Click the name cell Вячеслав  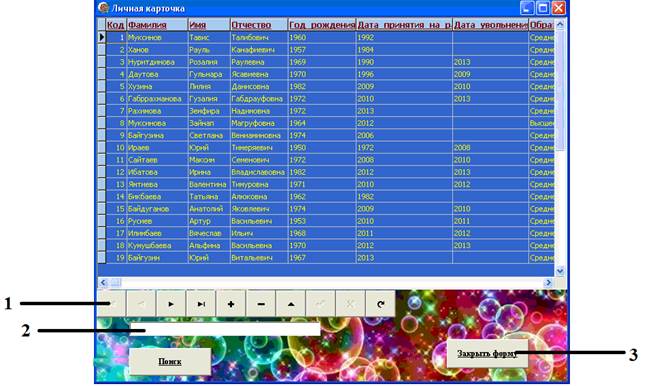[209, 233]
